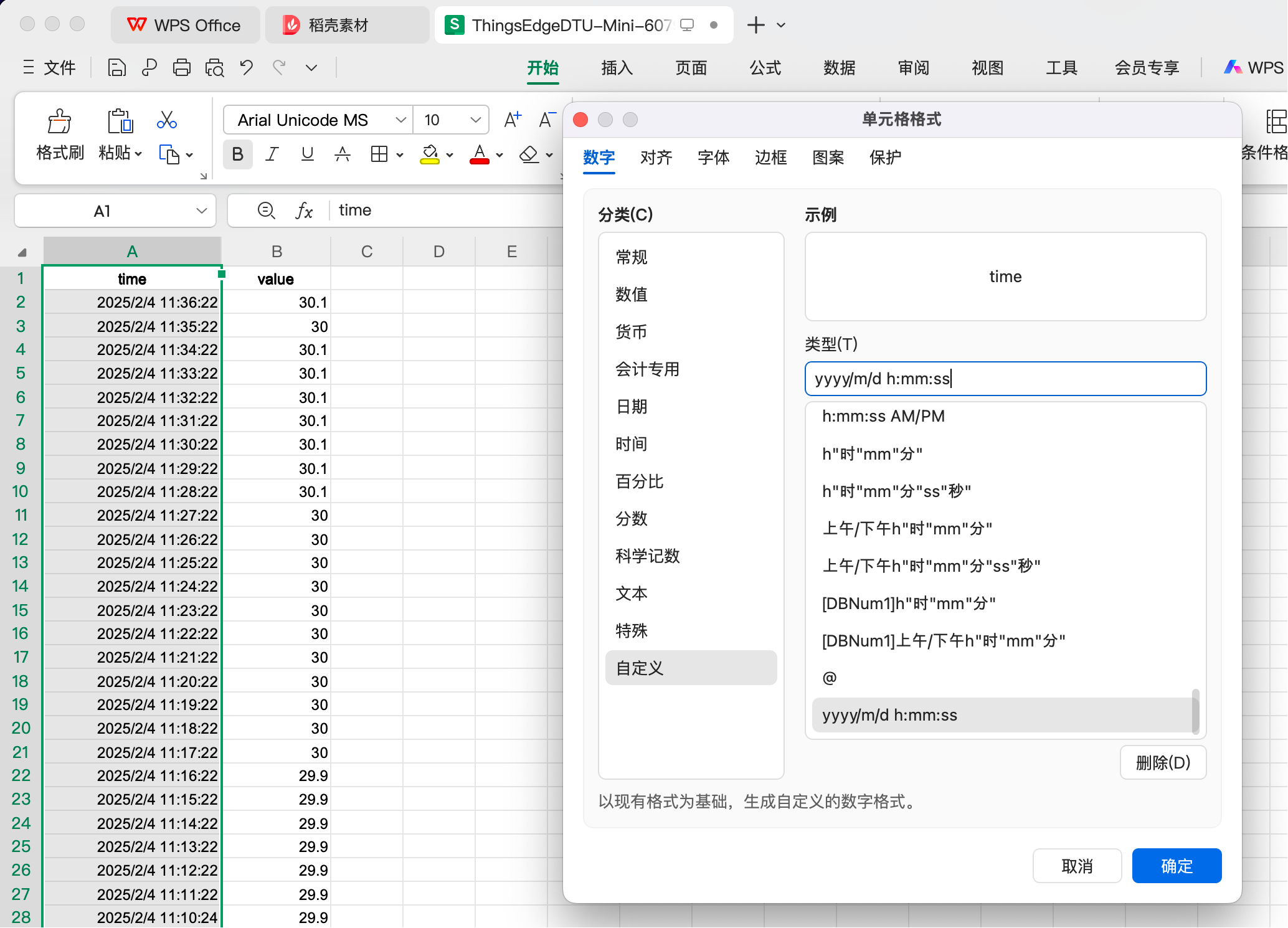1288x928 pixels.
Task: Click the Clear eraser icon
Action: click(x=529, y=154)
